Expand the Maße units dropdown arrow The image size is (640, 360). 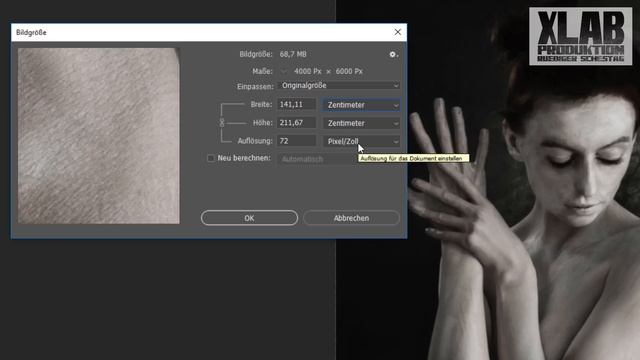284,71
